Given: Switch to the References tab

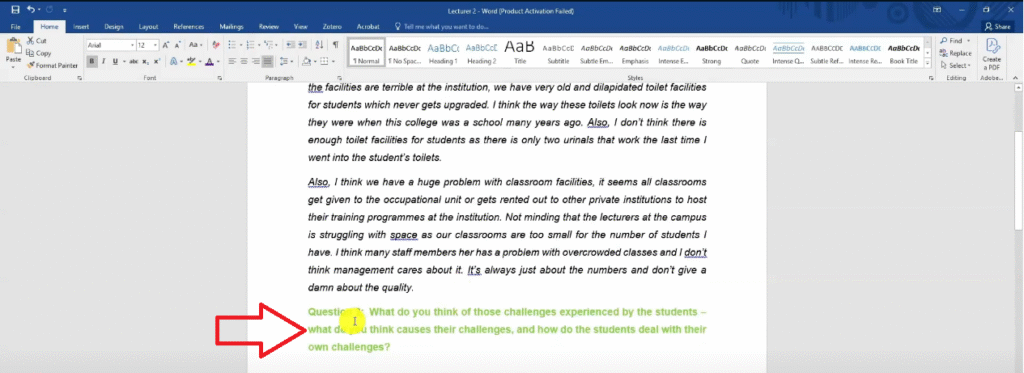Looking at the screenshot, I should (x=189, y=27).
